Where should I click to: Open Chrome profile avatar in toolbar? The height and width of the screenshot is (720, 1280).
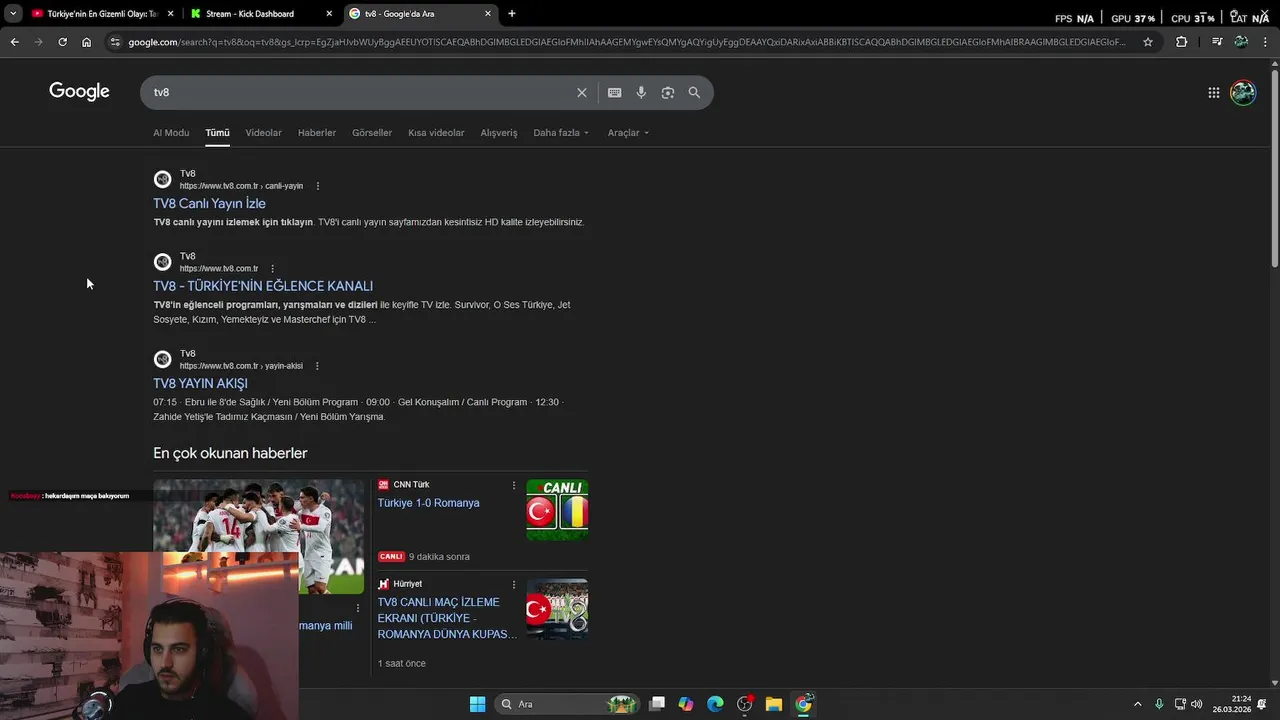pos(1241,42)
